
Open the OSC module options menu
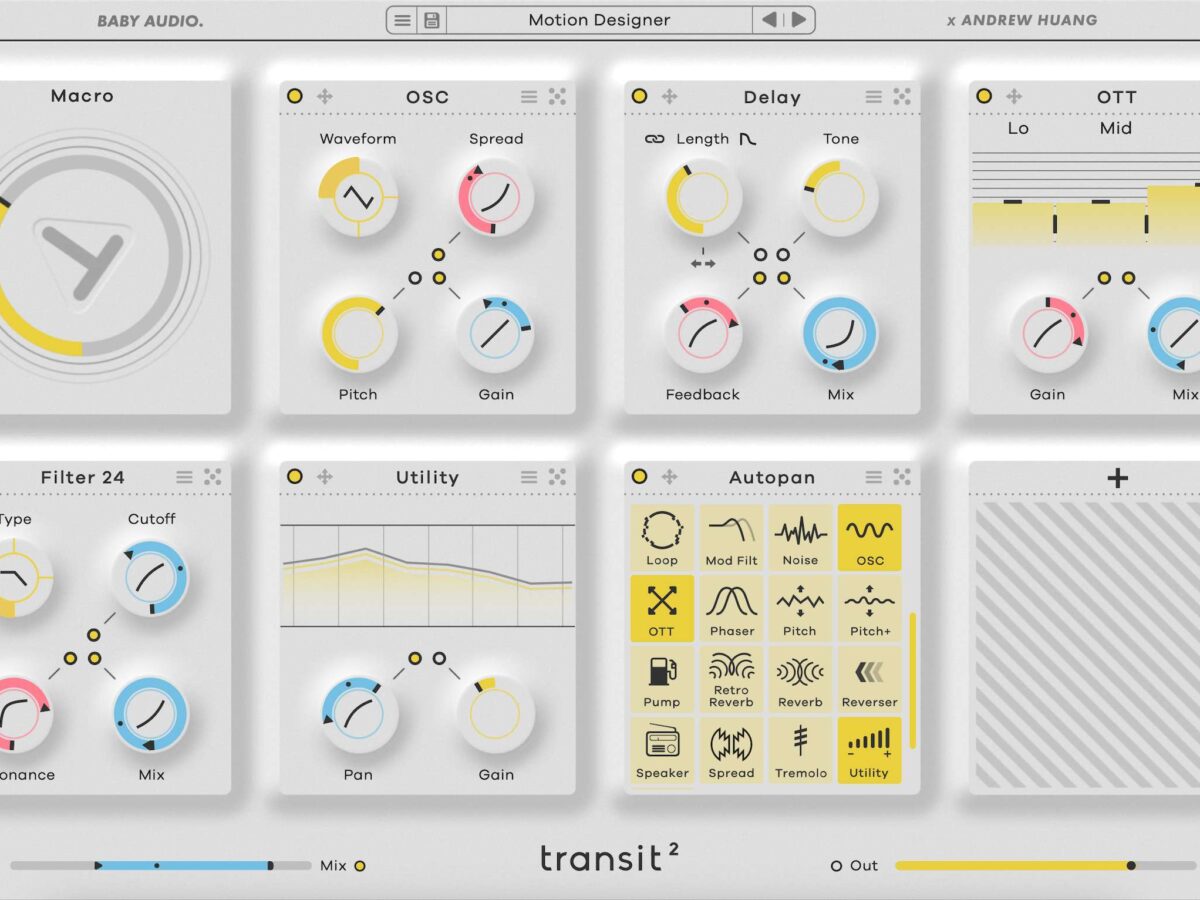click(529, 97)
